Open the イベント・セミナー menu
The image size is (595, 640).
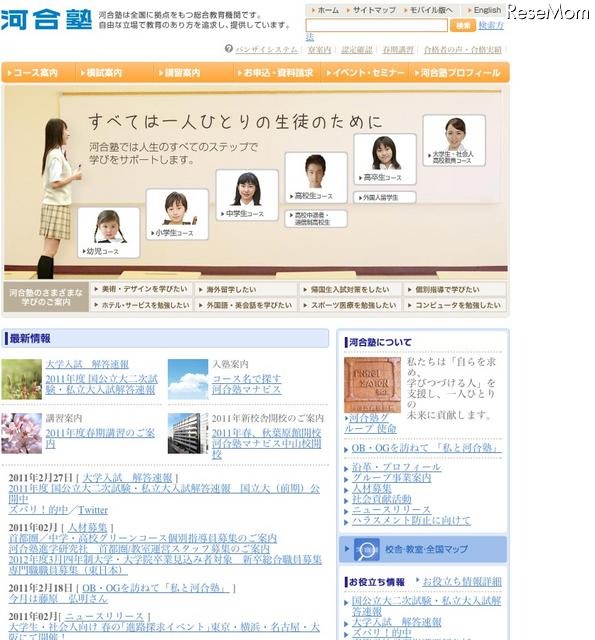pos(365,73)
